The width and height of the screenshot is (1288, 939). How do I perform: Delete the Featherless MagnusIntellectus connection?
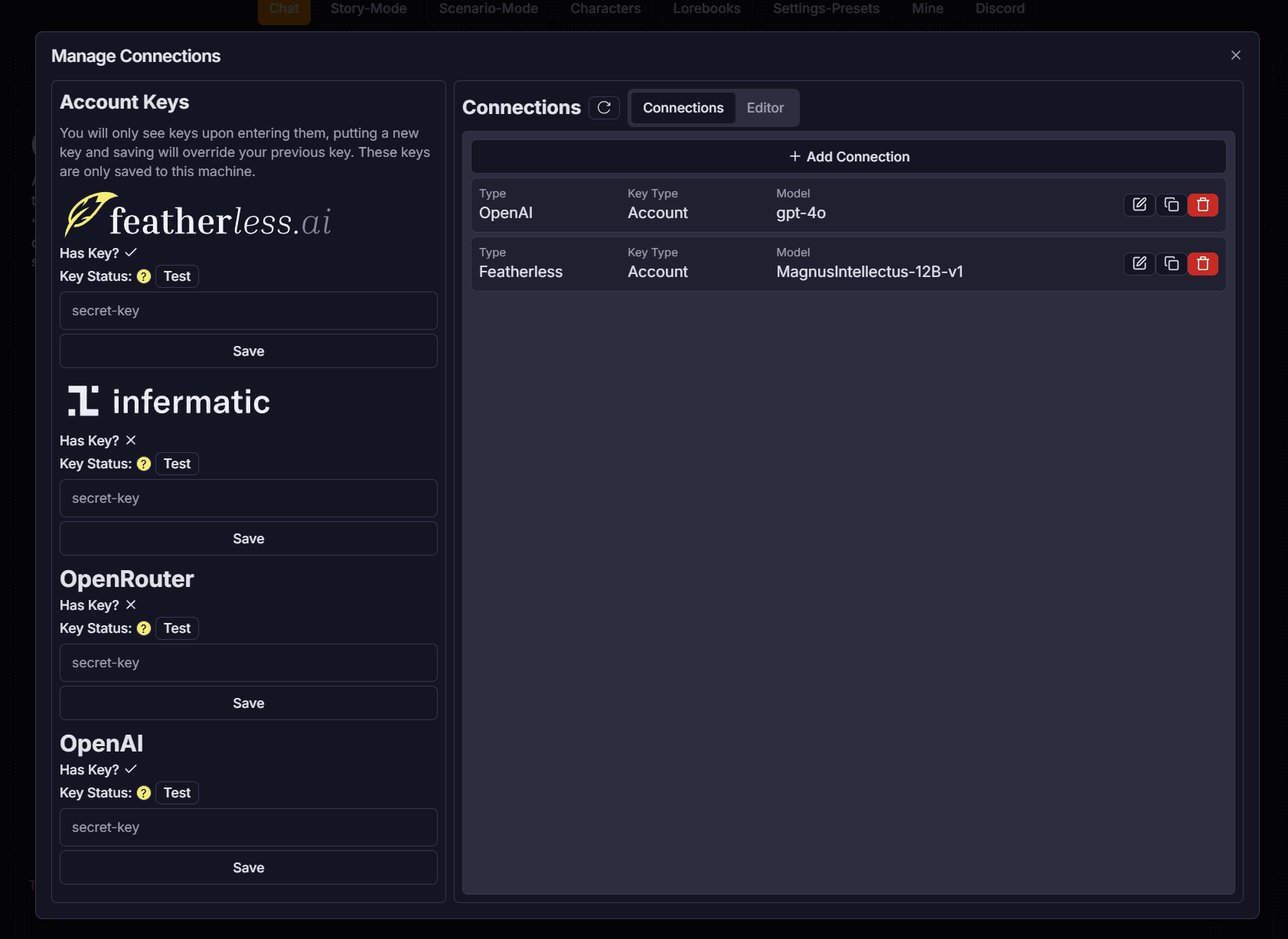[1203, 263]
